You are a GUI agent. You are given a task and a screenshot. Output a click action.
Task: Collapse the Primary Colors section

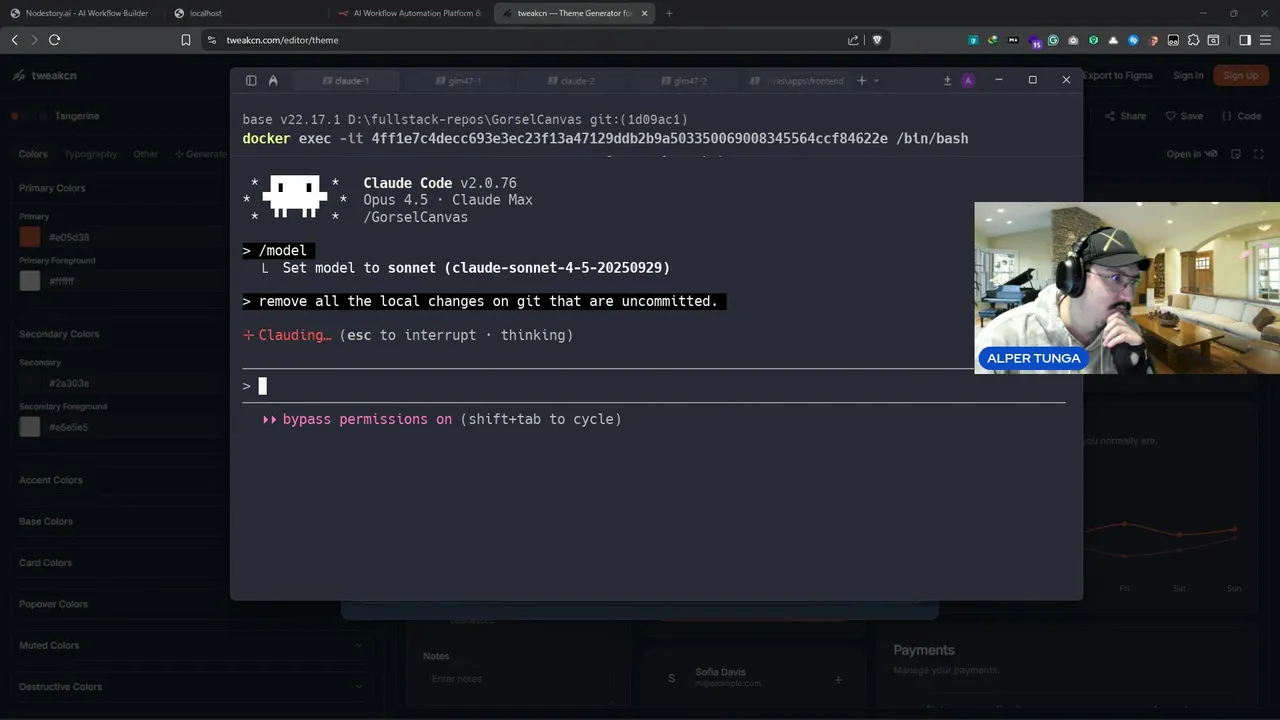[x=120, y=188]
